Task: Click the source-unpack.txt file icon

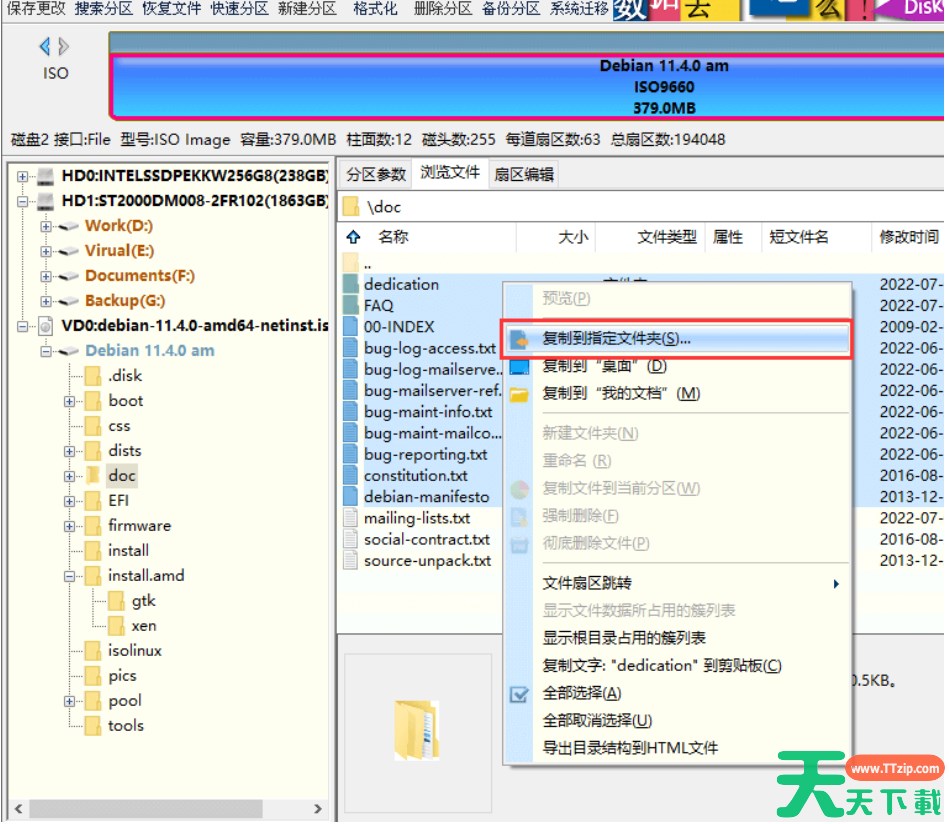Action: pos(350,561)
